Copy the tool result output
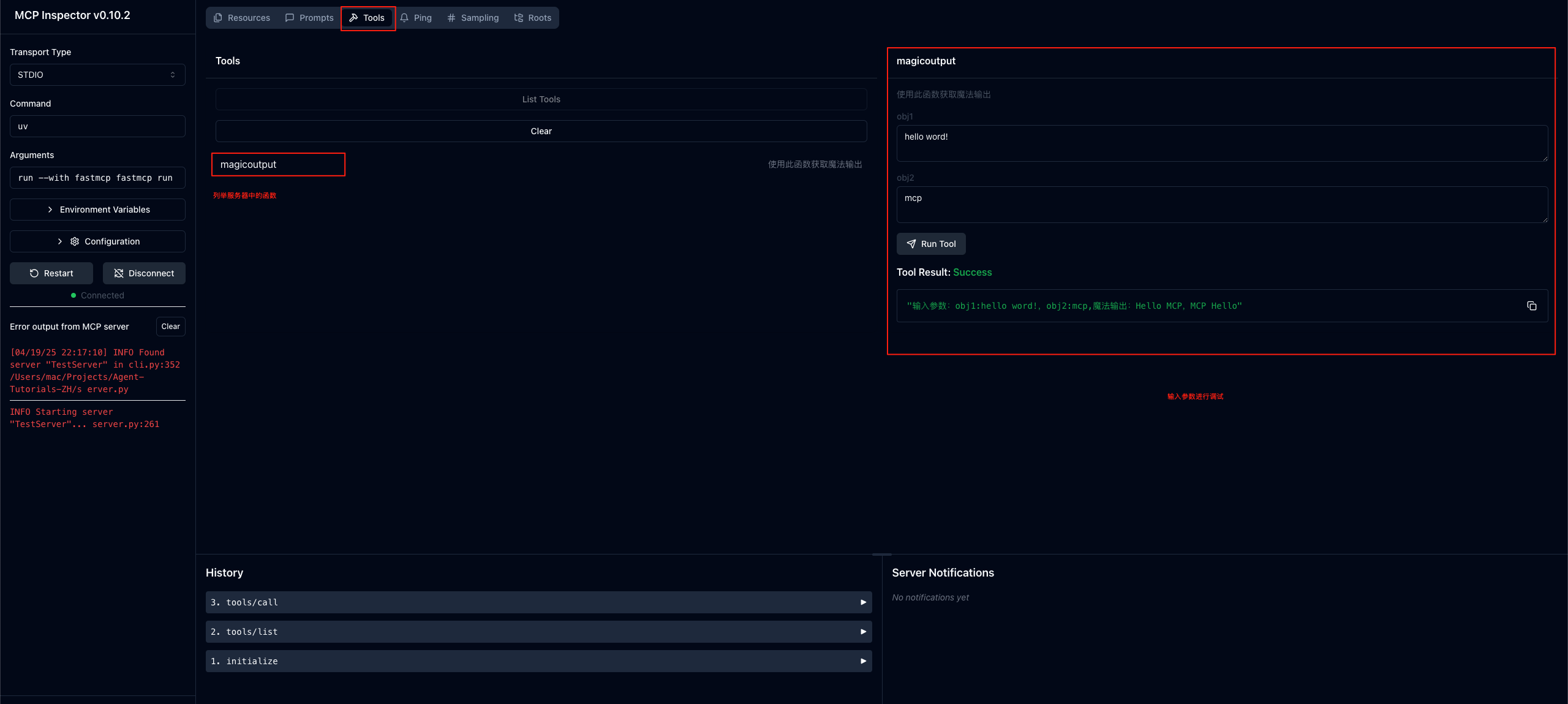The width and height of the screenshot is (1568, 704). [1531, 306]
